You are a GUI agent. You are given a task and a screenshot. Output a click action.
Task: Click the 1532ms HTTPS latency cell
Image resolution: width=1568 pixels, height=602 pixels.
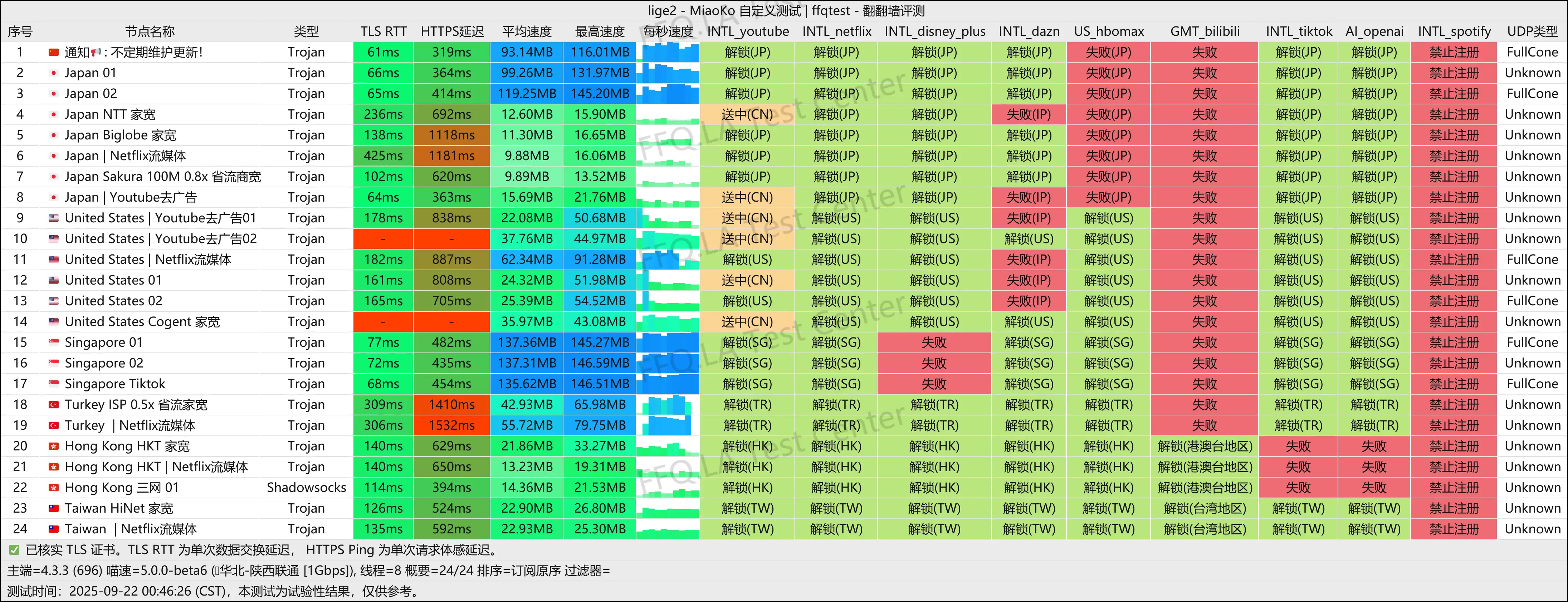point(451,426)
